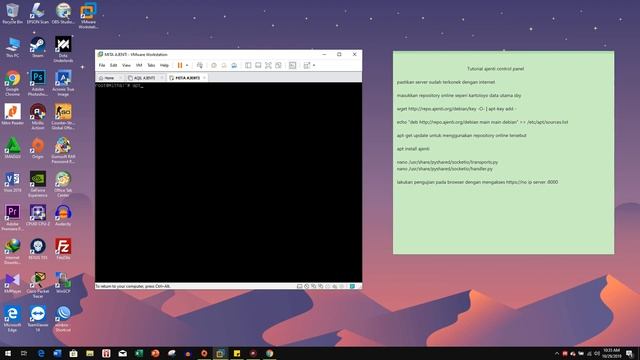Click the 'apt install ajenti' line in note
The height and width of the screenshot is (360, 640).
[413, 149]
